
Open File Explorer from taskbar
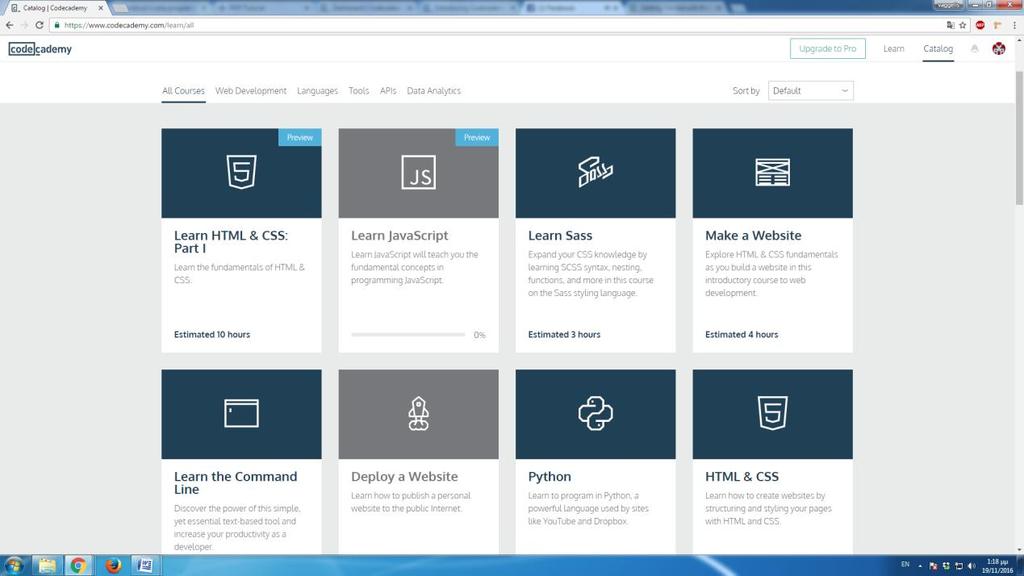click(x=47, y=565)
